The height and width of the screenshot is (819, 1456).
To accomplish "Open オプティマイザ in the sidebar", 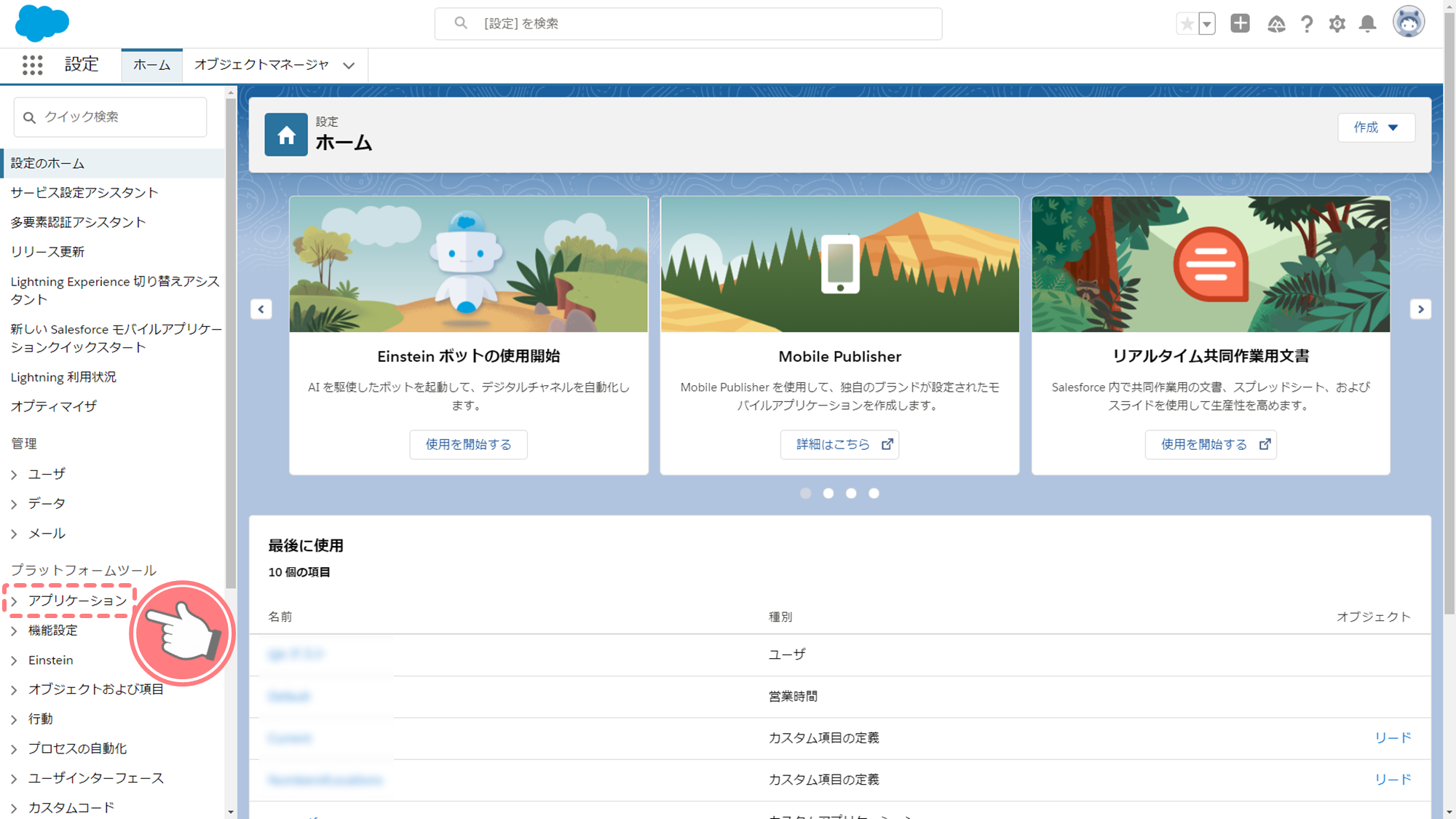I will tap(54, 406).
